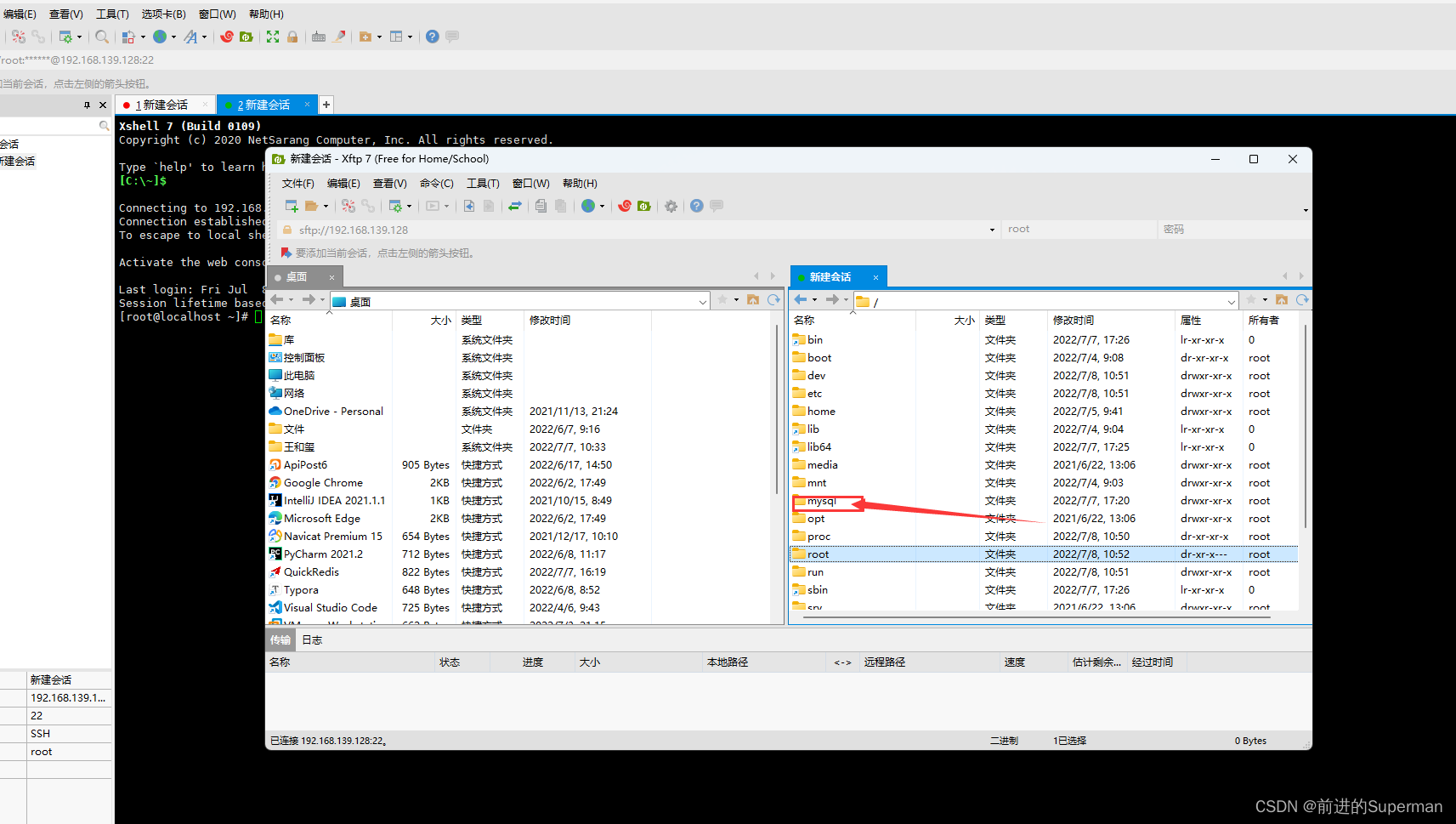Sort remote files by 所有者 column
This screenshot has width=1456, height=824.
point(1272,321)
